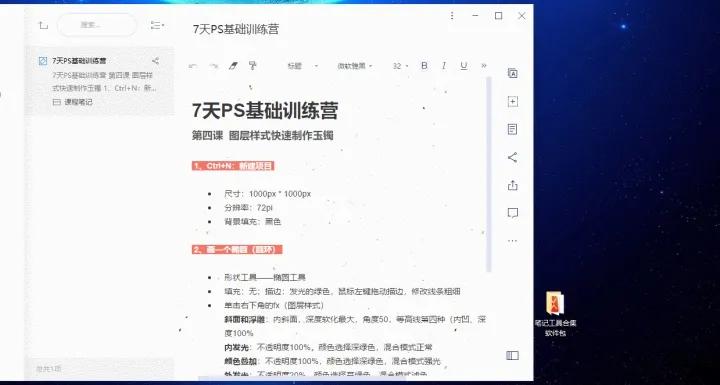Click the line 单击右下角的fx（图层样式）

[274, 306]
